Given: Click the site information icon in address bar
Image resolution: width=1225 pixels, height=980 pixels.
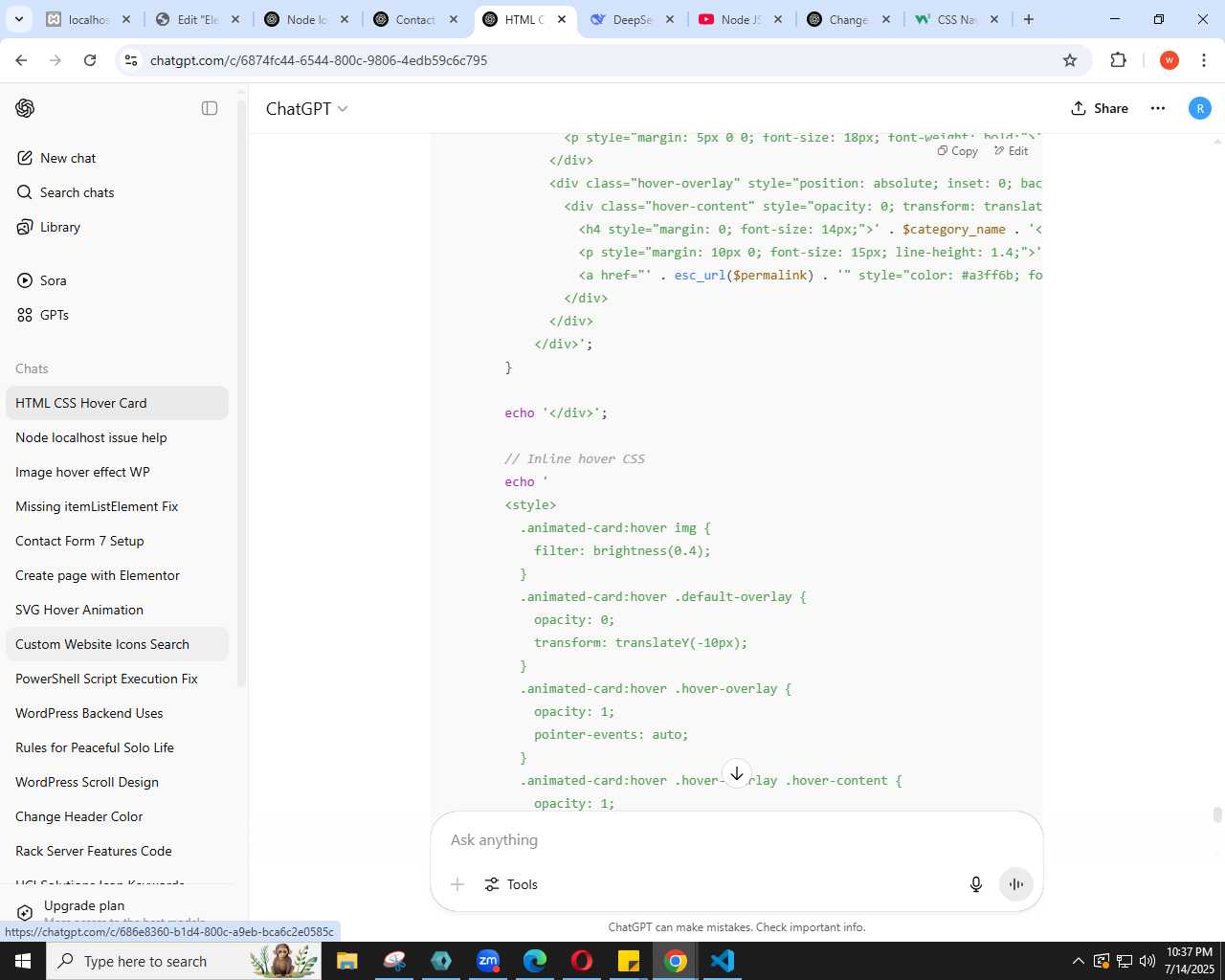Looking at the screenshot, I should [132, 60].
